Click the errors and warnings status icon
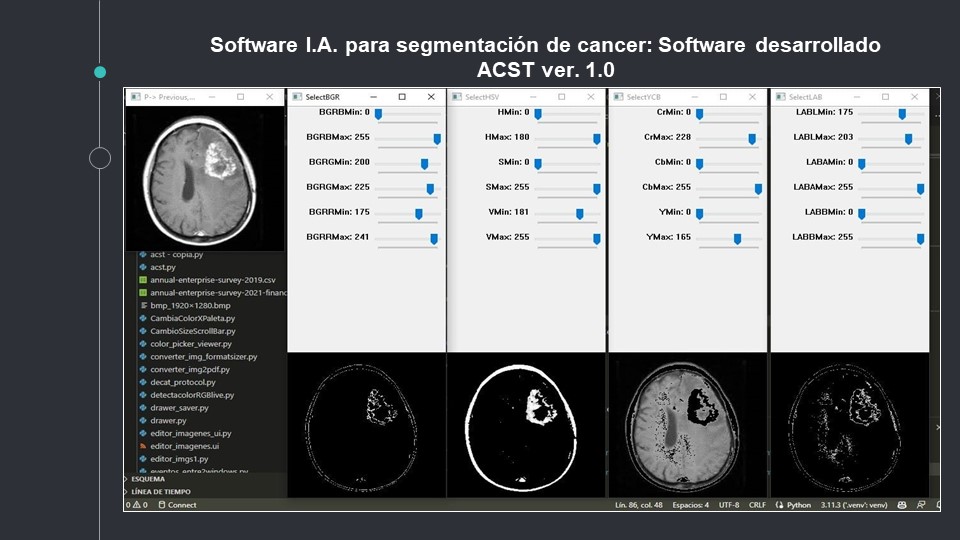 (136, 505)
